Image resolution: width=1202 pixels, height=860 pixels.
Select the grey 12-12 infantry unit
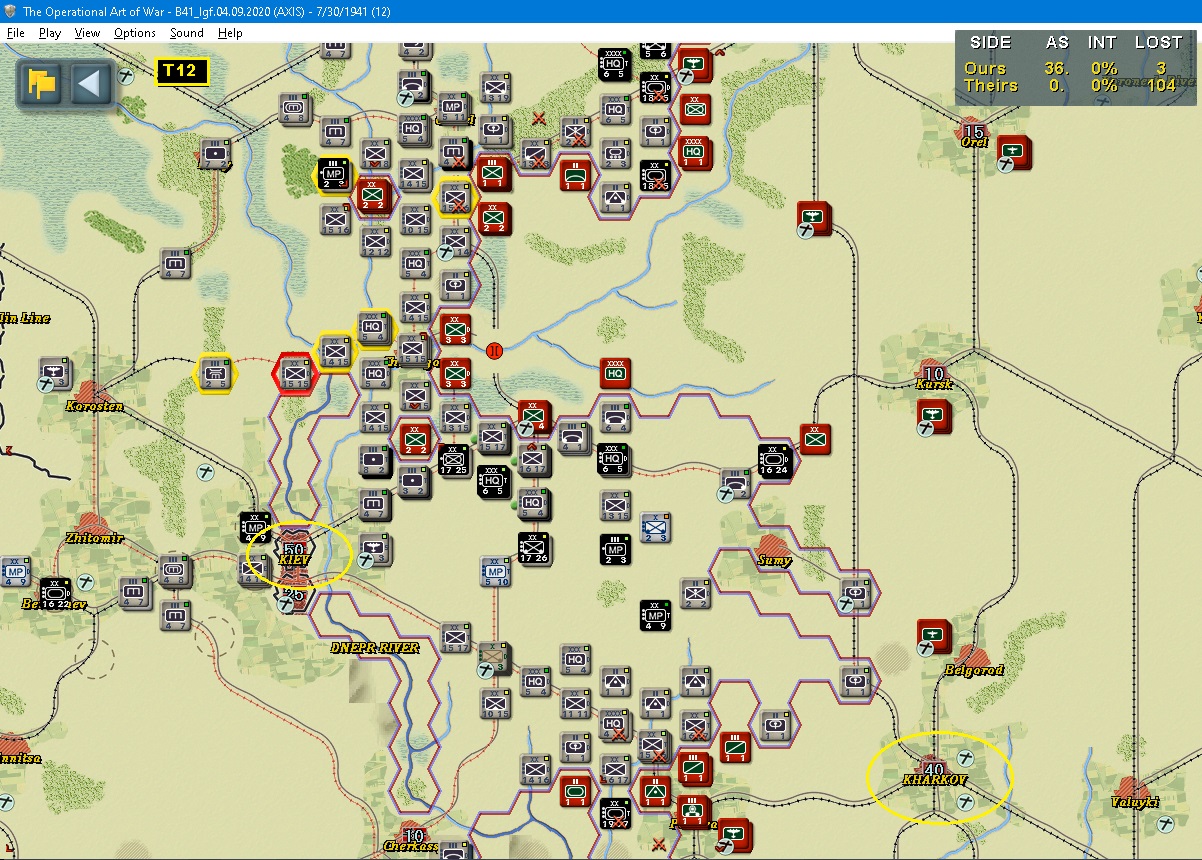(x=377, y=241)
